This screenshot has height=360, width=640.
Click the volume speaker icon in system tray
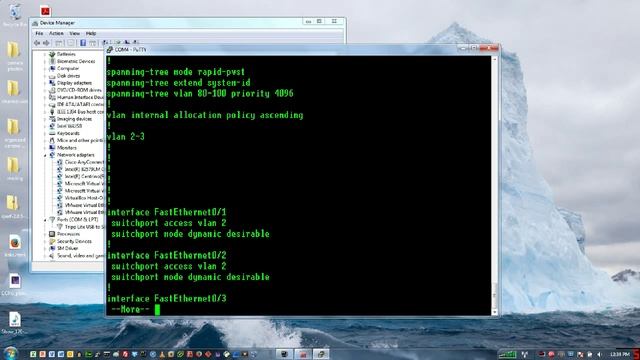pyautogui.click(x=599, y=354)
